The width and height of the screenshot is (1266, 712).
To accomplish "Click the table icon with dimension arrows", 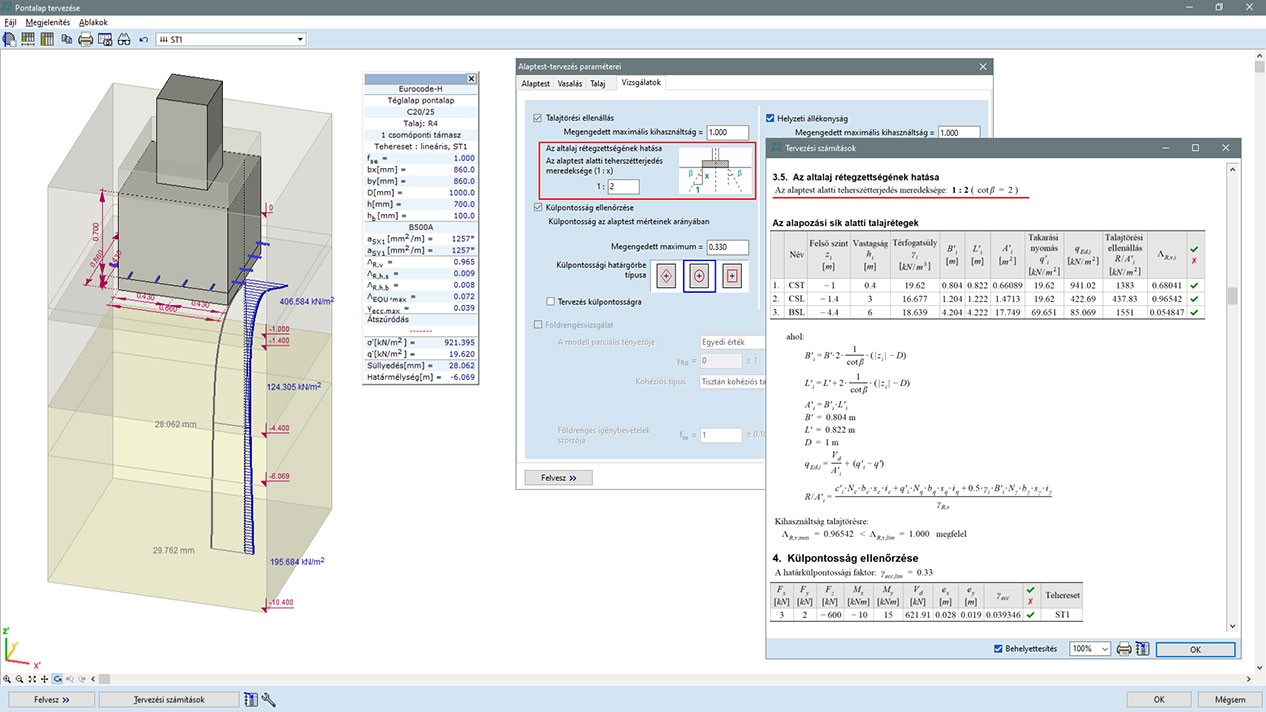I will (x=28, y=39).
